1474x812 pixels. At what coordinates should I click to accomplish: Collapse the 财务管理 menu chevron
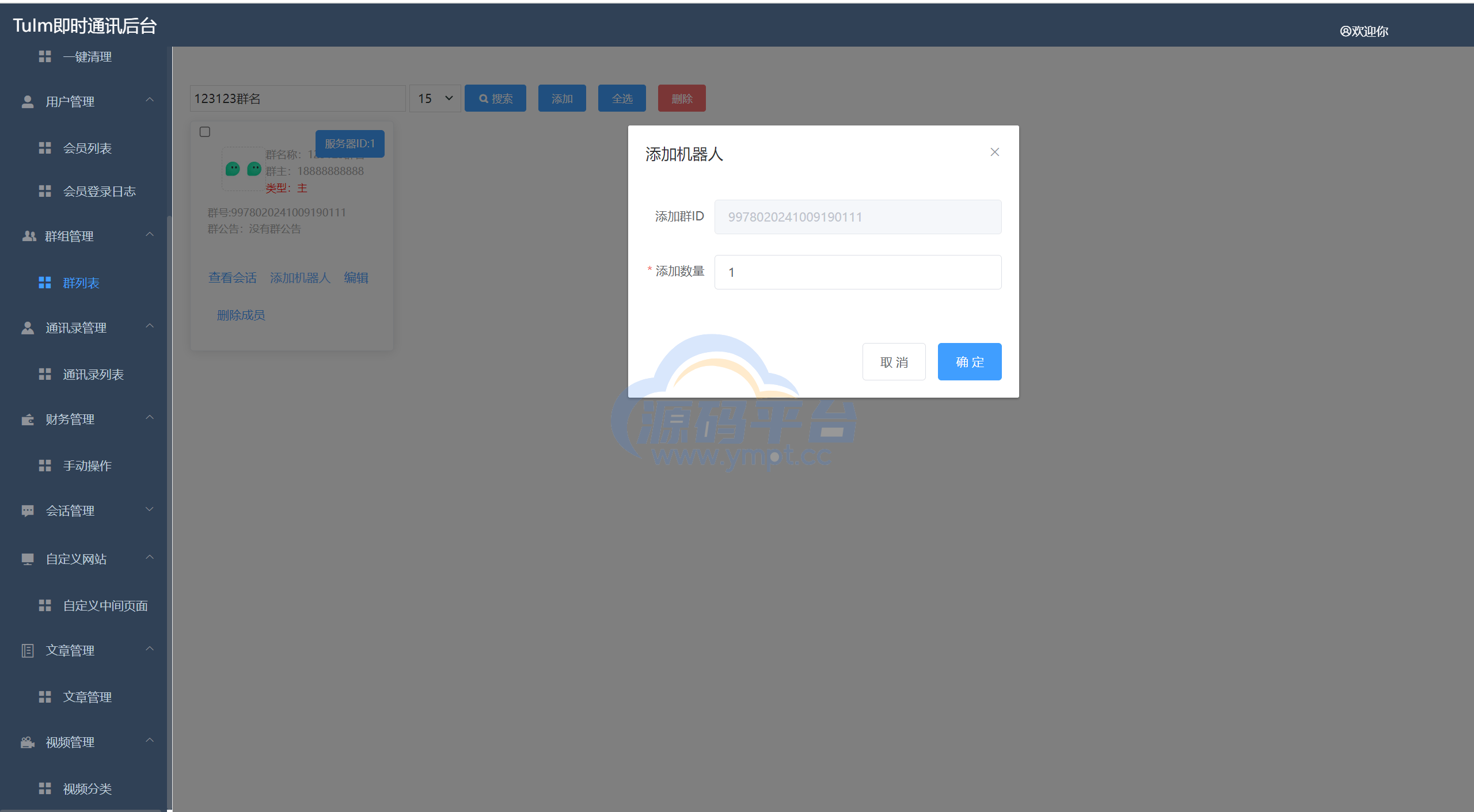click(150, 418)
